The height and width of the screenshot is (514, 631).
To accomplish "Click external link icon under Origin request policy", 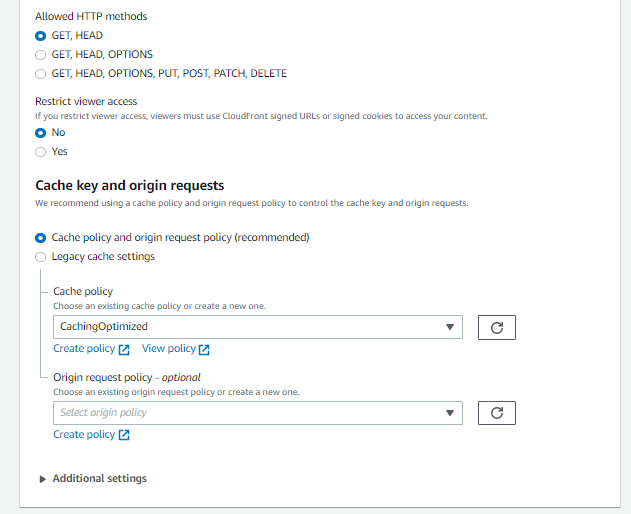I will [x=124, y=435].
